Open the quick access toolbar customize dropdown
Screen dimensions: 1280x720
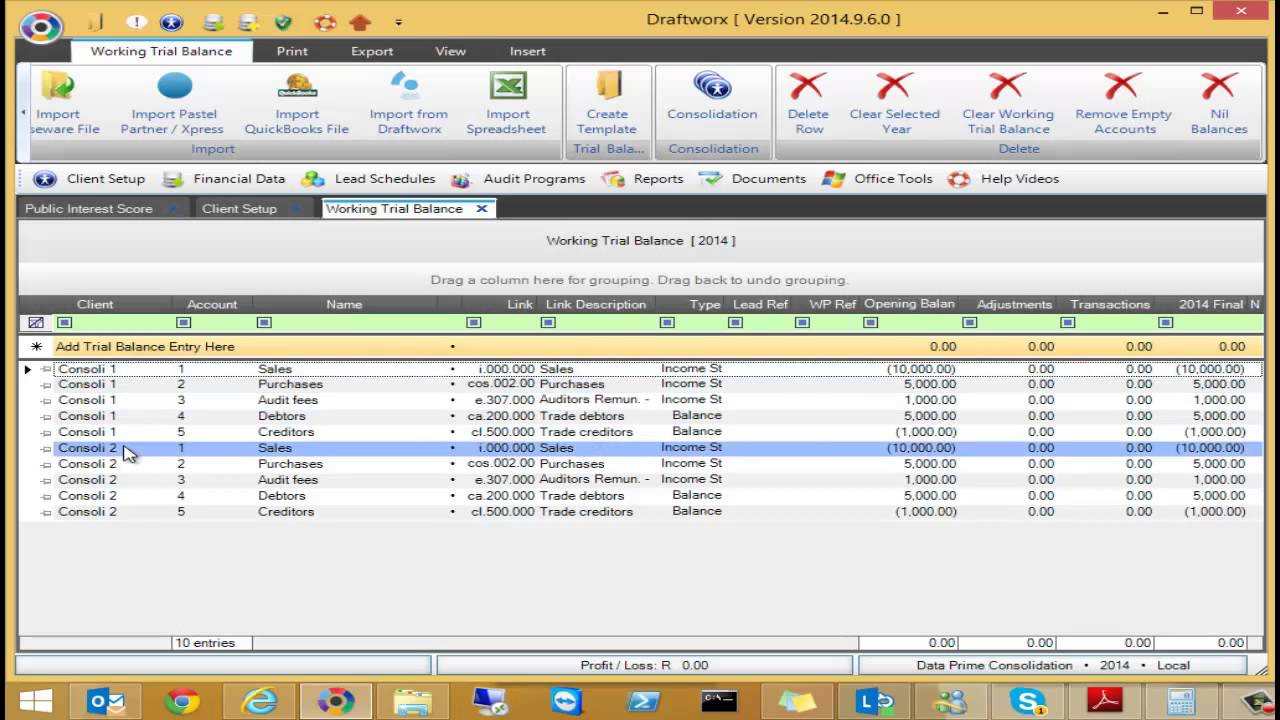[x=398, y=22]
